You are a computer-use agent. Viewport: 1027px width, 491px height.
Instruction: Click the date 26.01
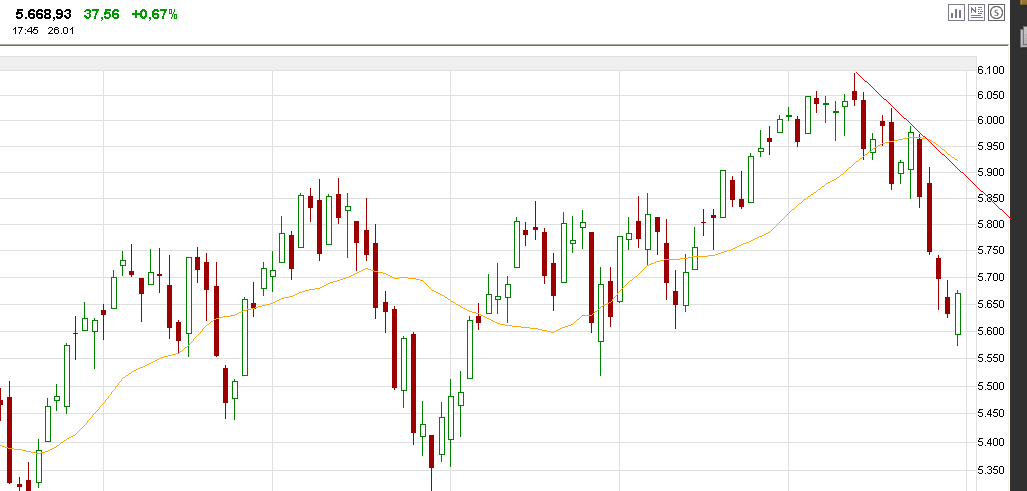pos(61,31)
